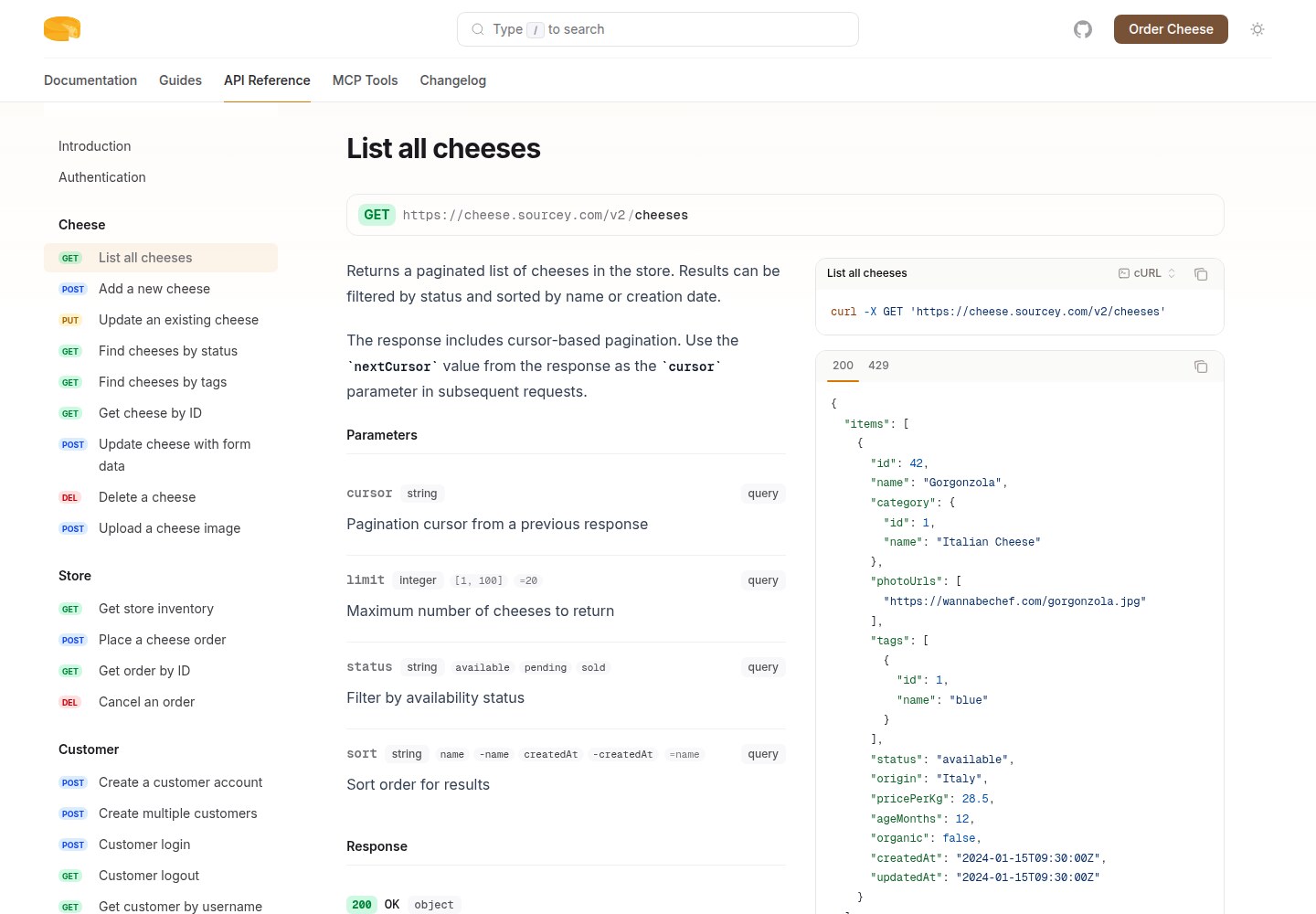Navigate to Upload a cheese image endpoint

coord(169,528)
